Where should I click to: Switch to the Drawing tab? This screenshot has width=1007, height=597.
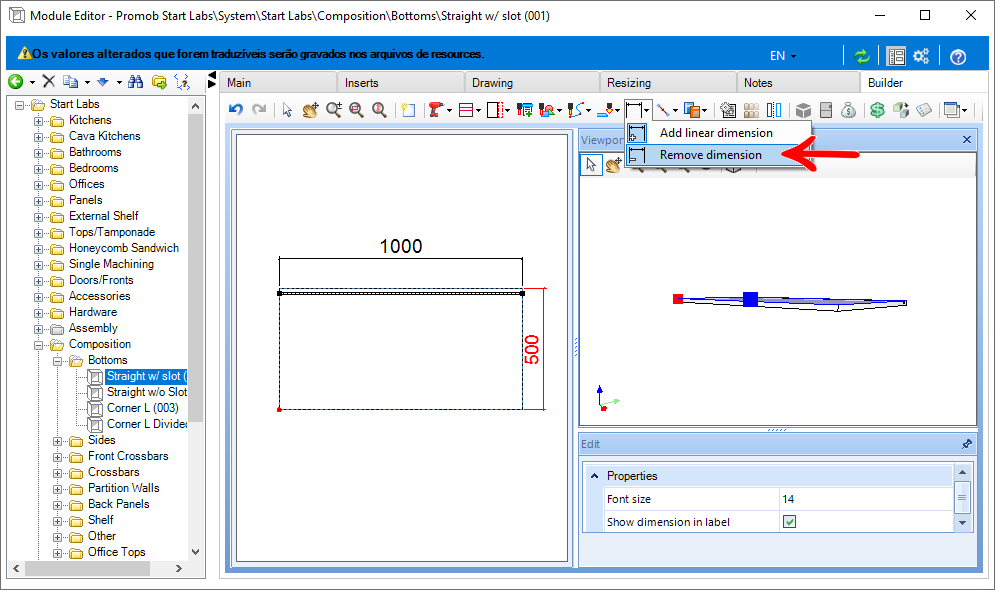click(492, 83)
